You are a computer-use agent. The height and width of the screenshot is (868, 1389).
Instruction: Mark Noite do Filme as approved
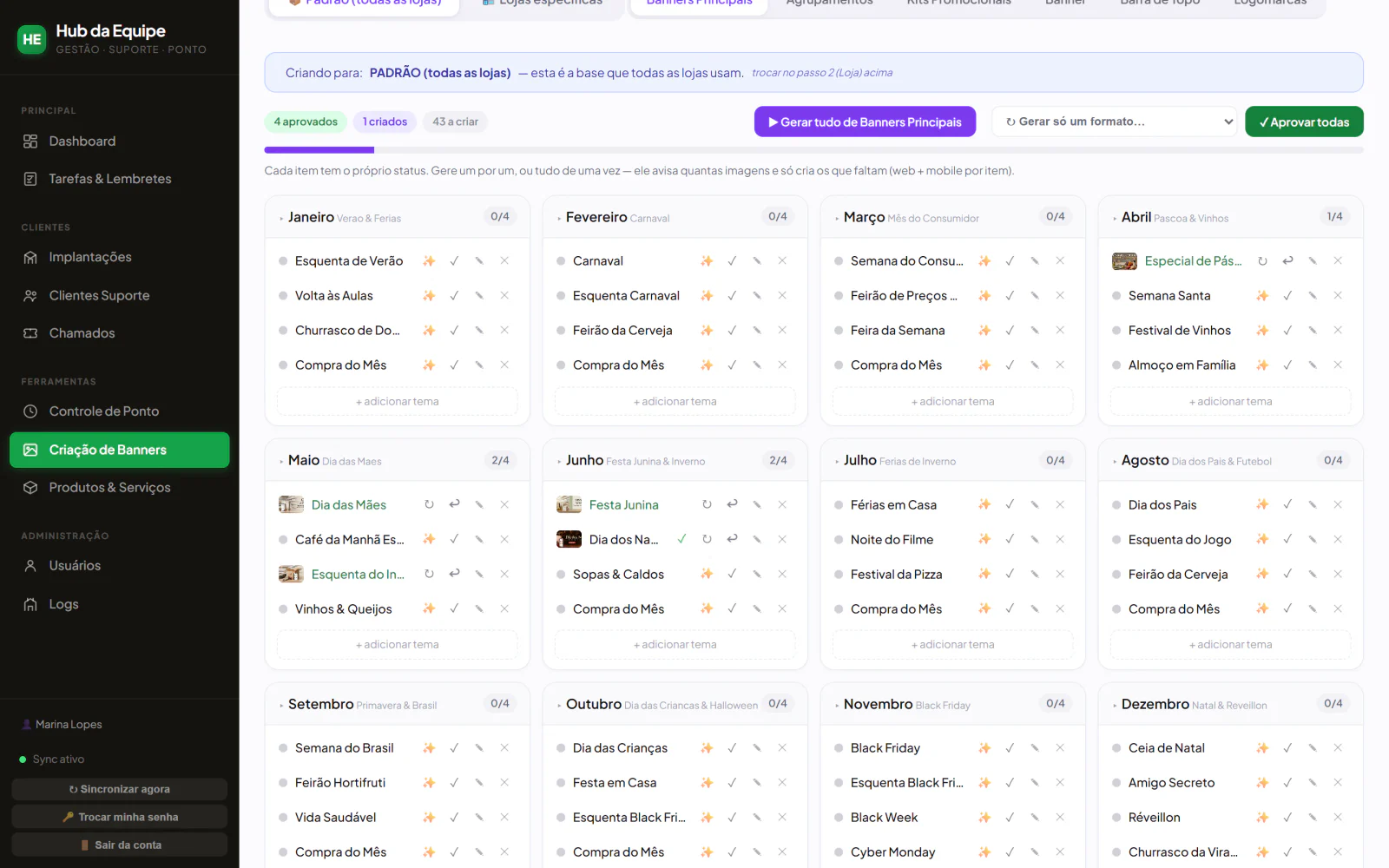pos(1010,540)
